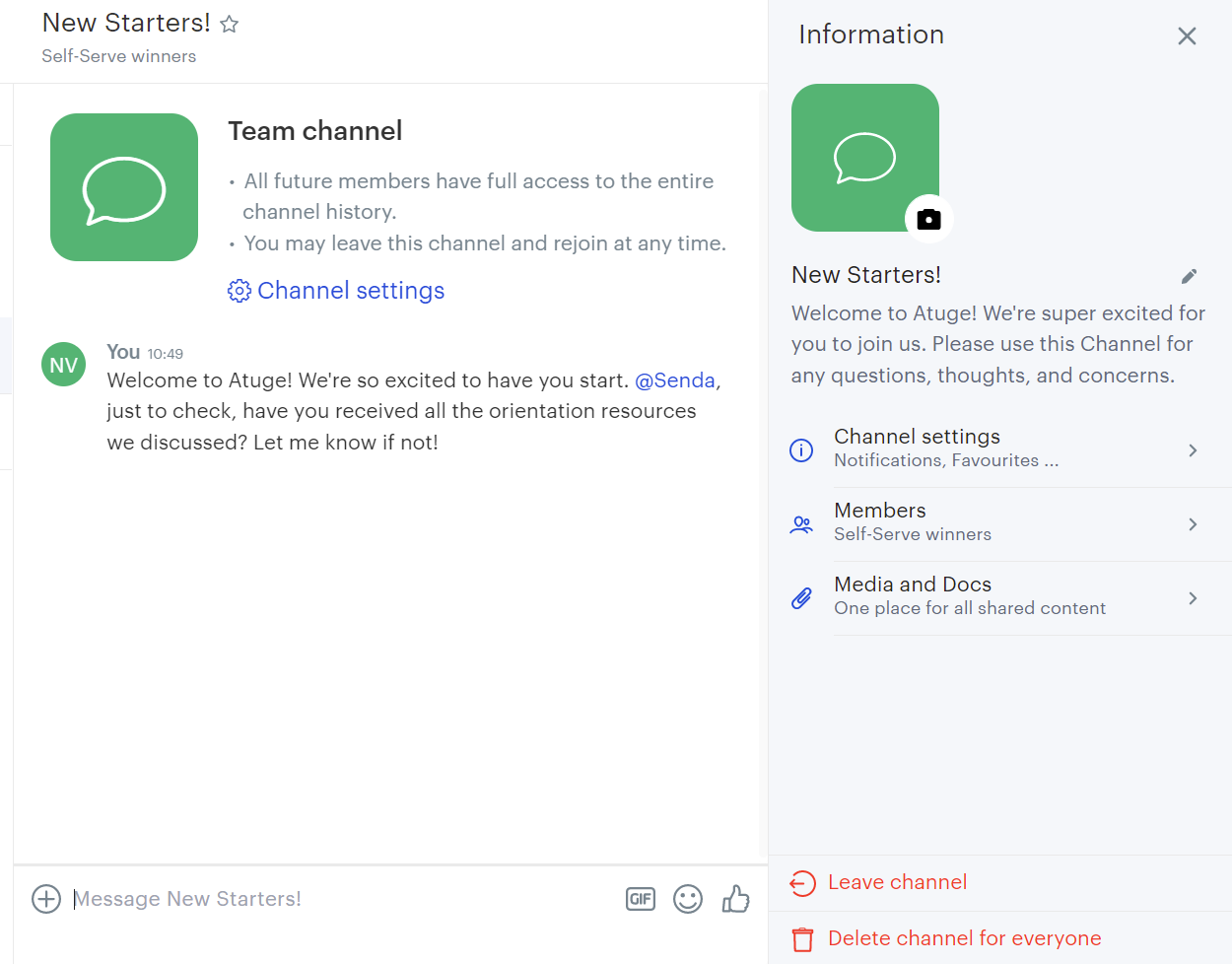Click the plus attachment icon in message bar
The height and width of the screenshot is (964, 1232).
(46, 899)
